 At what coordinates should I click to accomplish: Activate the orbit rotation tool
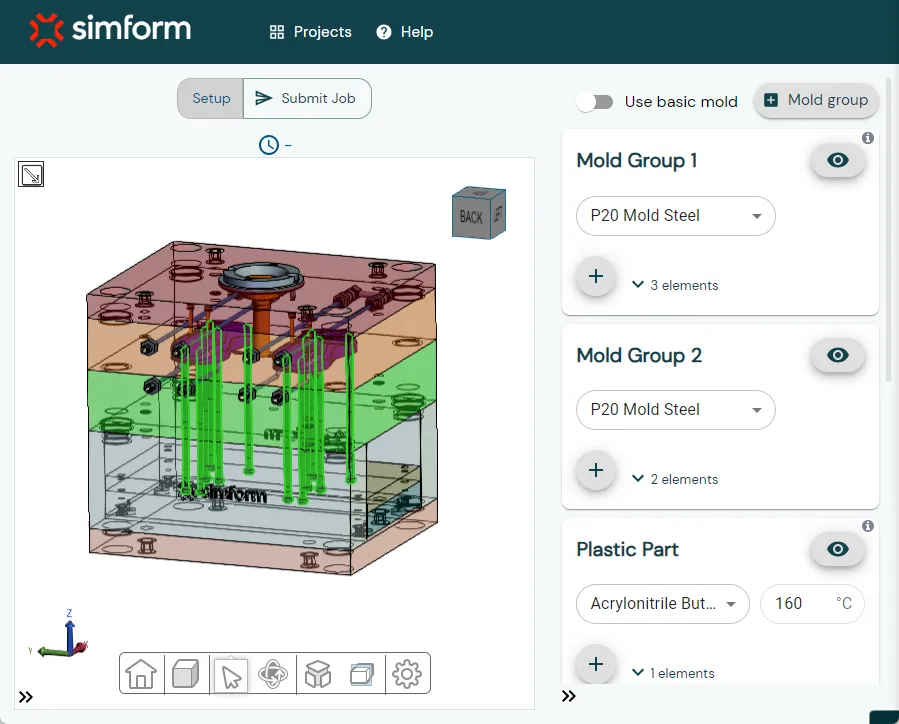[x=273, y=674]
